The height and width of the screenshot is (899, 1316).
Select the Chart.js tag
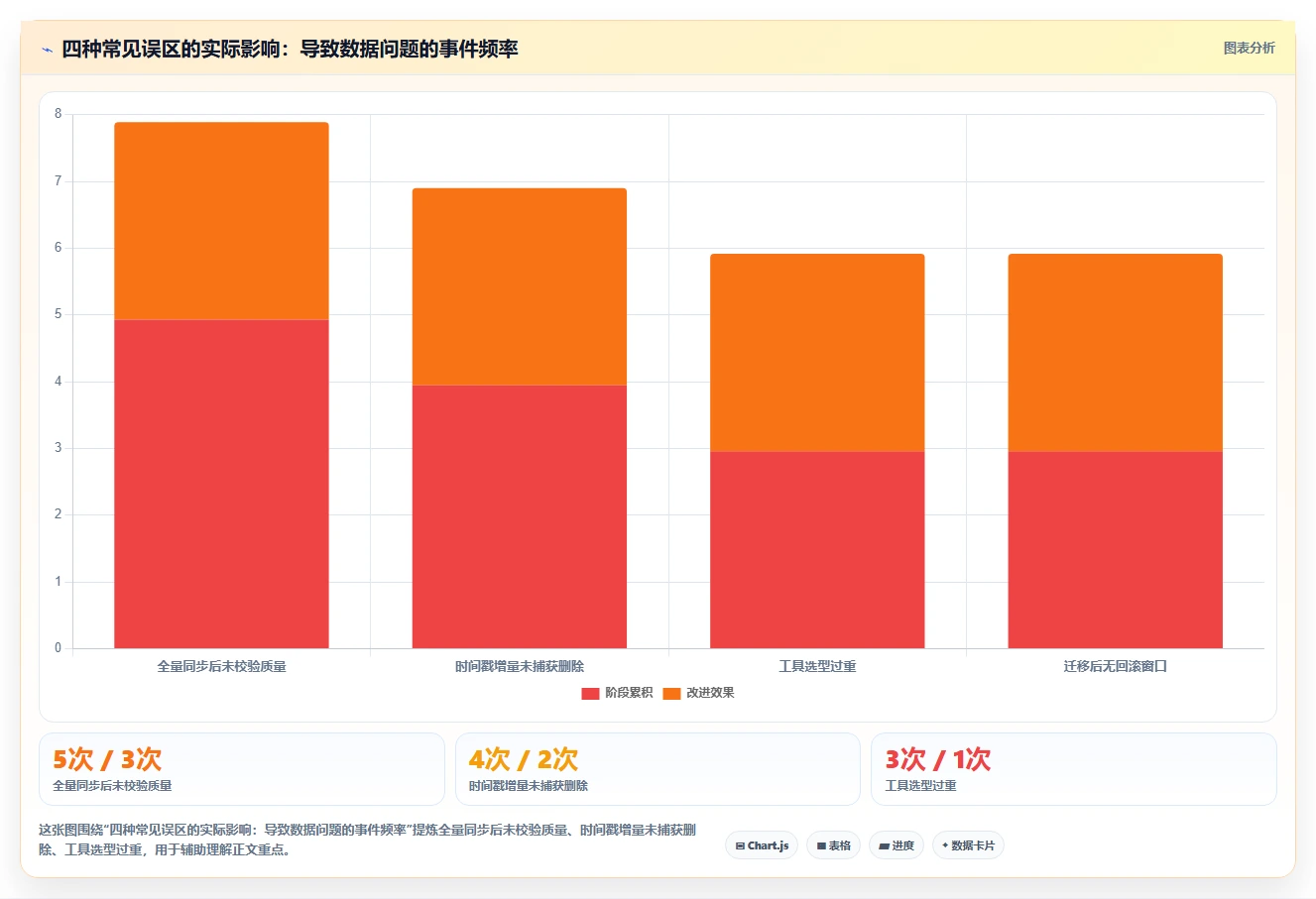[762, 845]
